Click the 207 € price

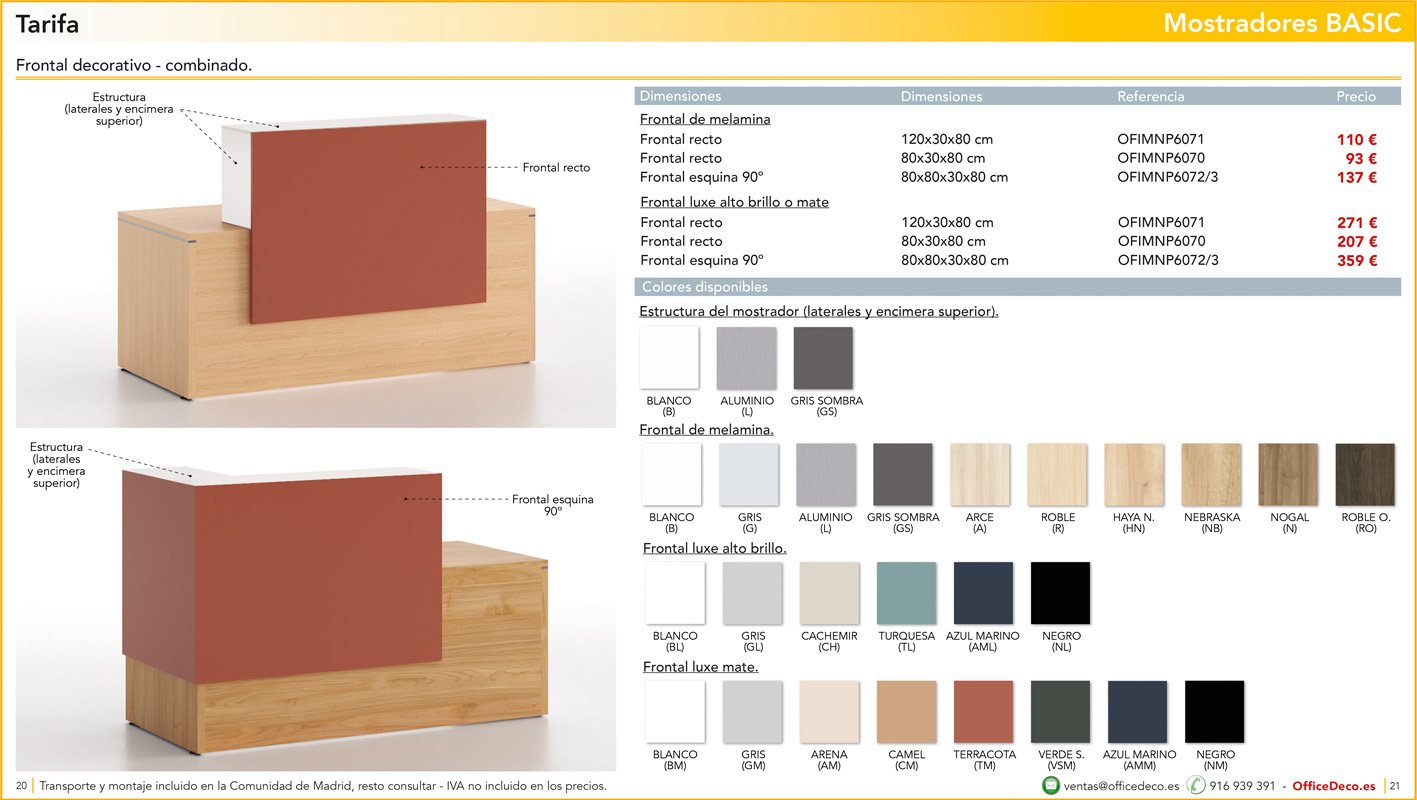click(x=1357, y=242)
